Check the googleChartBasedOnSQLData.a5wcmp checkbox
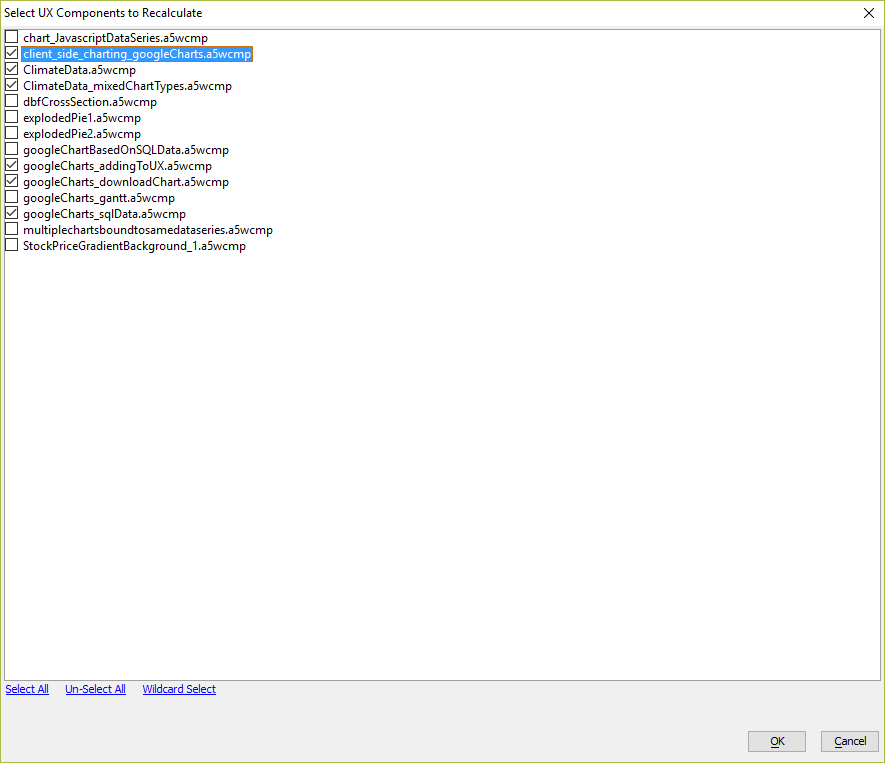 [x=11, y=149]
